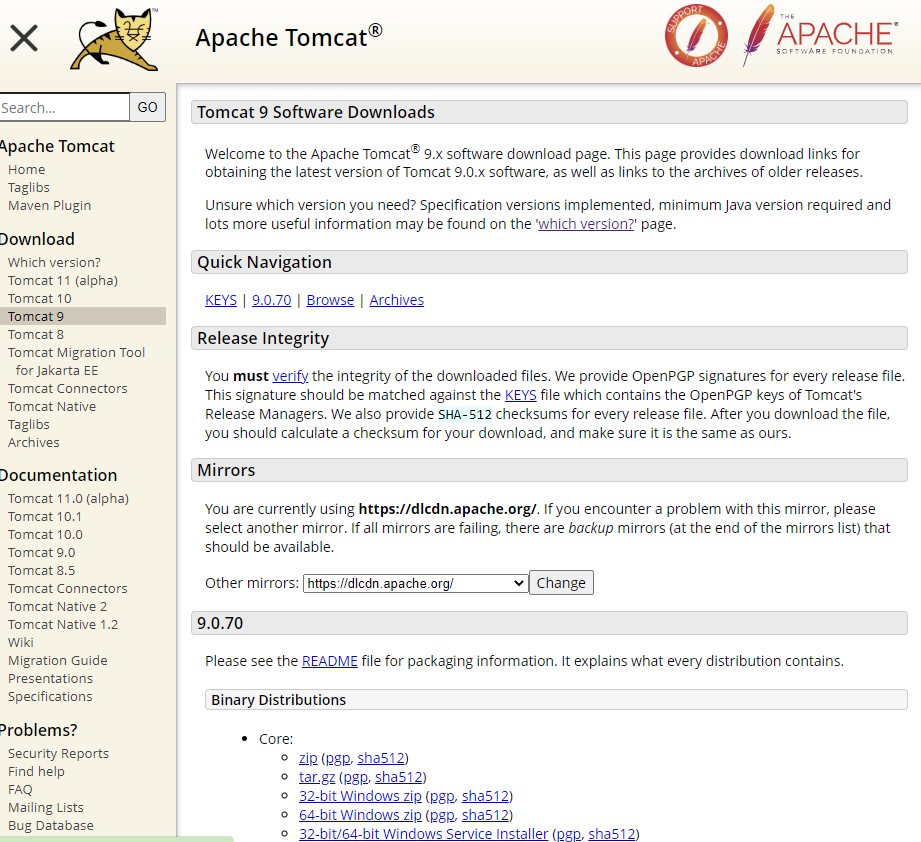Click the Change mirror button
Image resolution: width=921 pixels, height=842 pixels.
tap(561, 583)
